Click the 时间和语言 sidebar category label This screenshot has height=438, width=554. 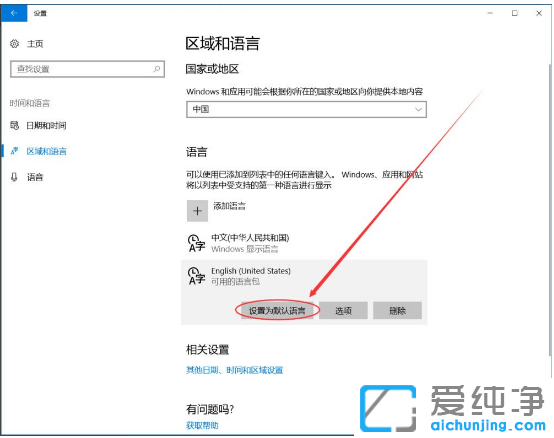tap(30, 103)
